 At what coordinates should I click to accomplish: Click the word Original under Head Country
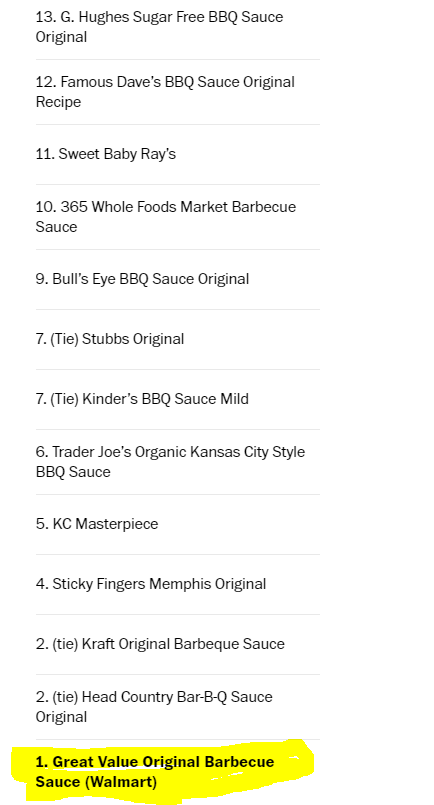coord(61,717)
